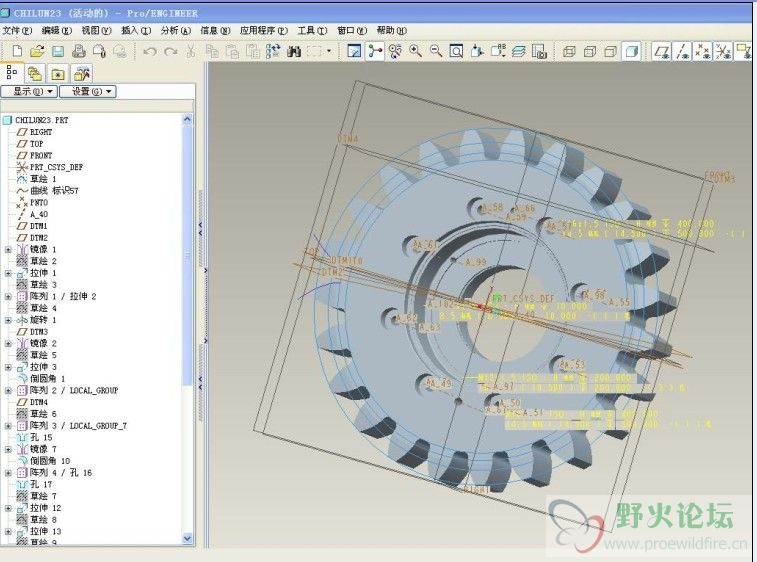Screen dimensions: 757x562
Task: Zoom in with the magnifier plus icon
Action: tap(415, 51)
